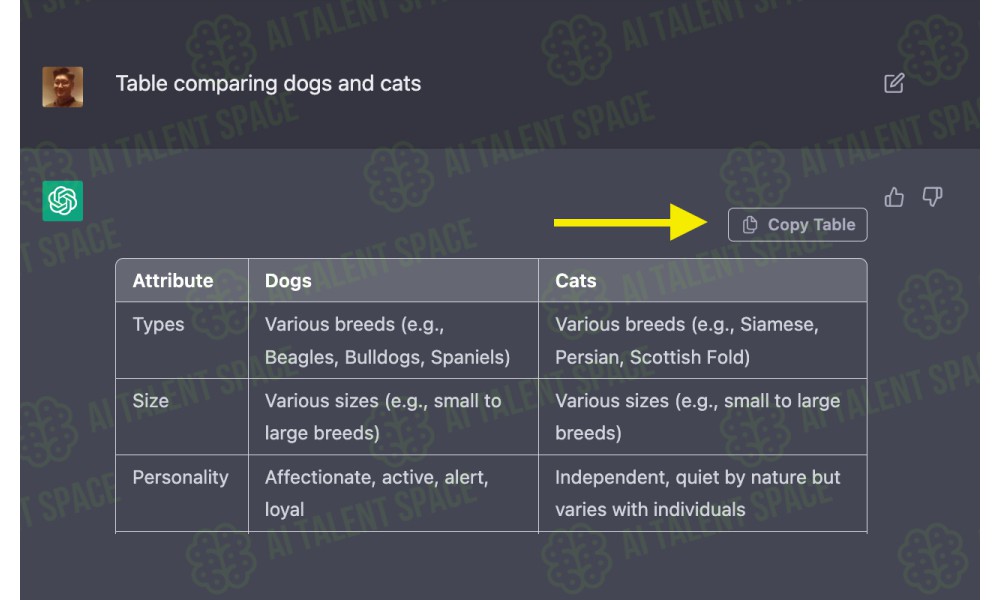Click the cat breeds cell mentioning Siamese

pyautogui.click(x=703, y=340)
